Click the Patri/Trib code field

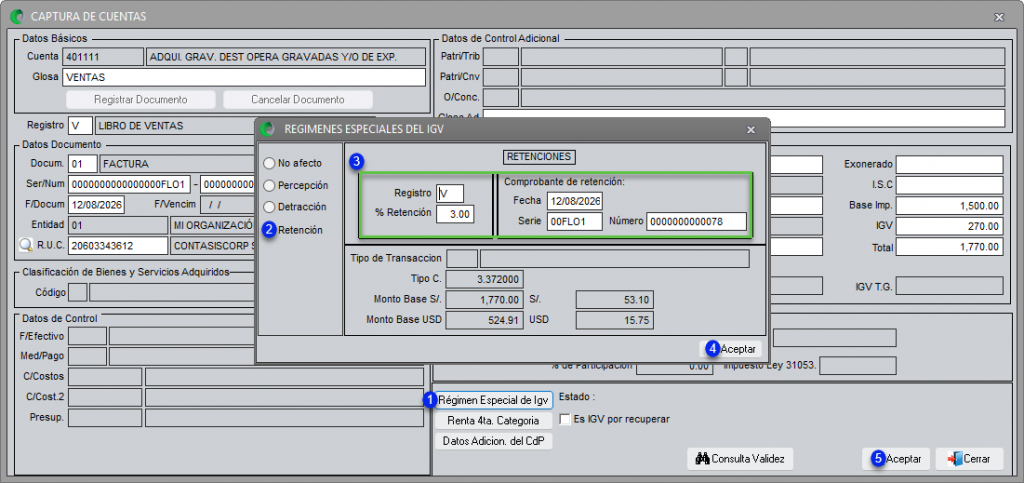501,57
